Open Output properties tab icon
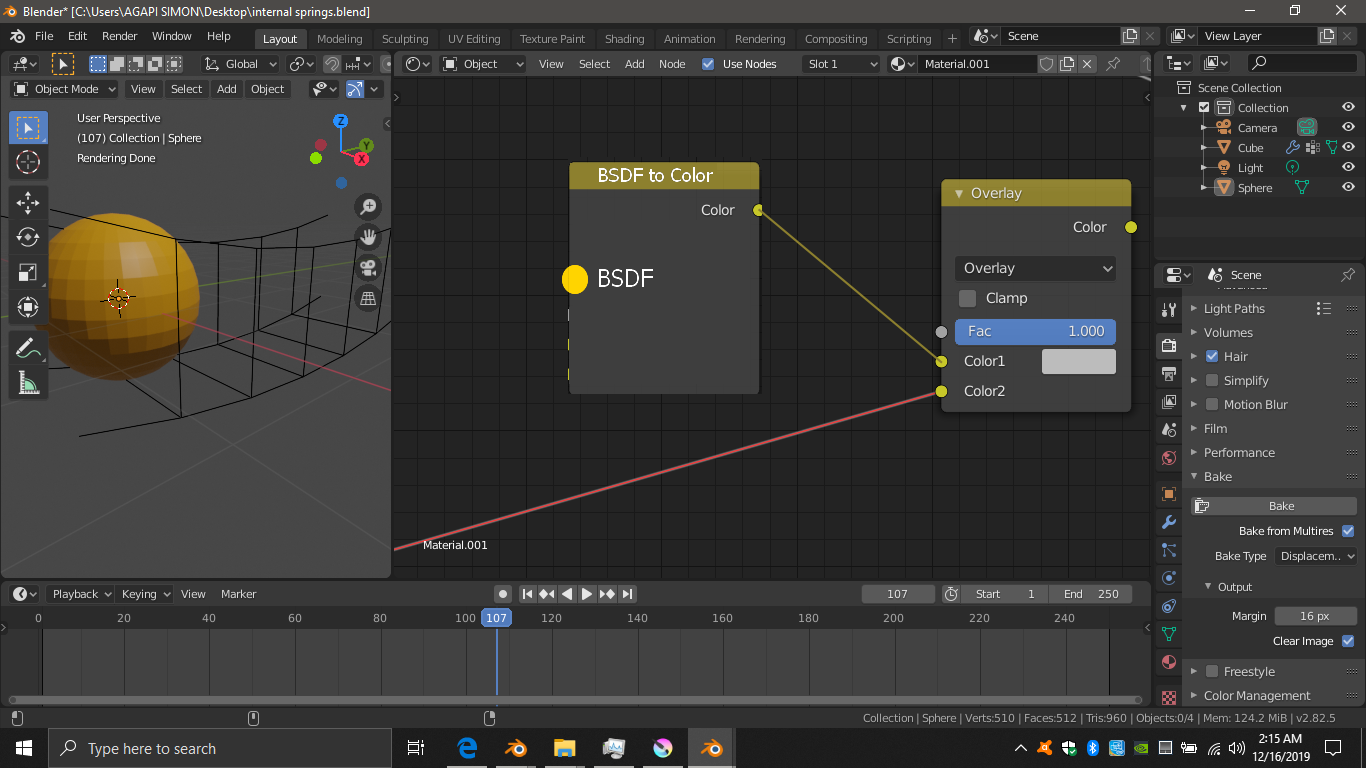Viewport: 1366px width, 768px height. point(1168,374)
